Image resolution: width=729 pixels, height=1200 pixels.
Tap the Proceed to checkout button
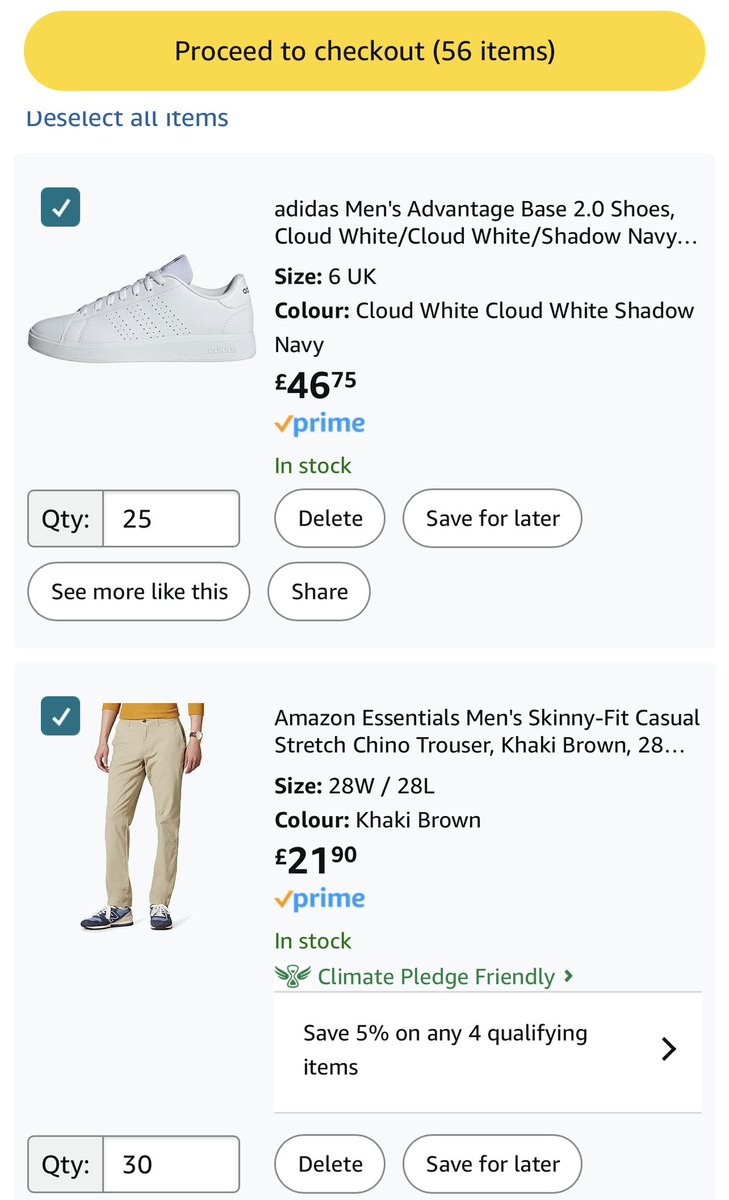(364, 51)
